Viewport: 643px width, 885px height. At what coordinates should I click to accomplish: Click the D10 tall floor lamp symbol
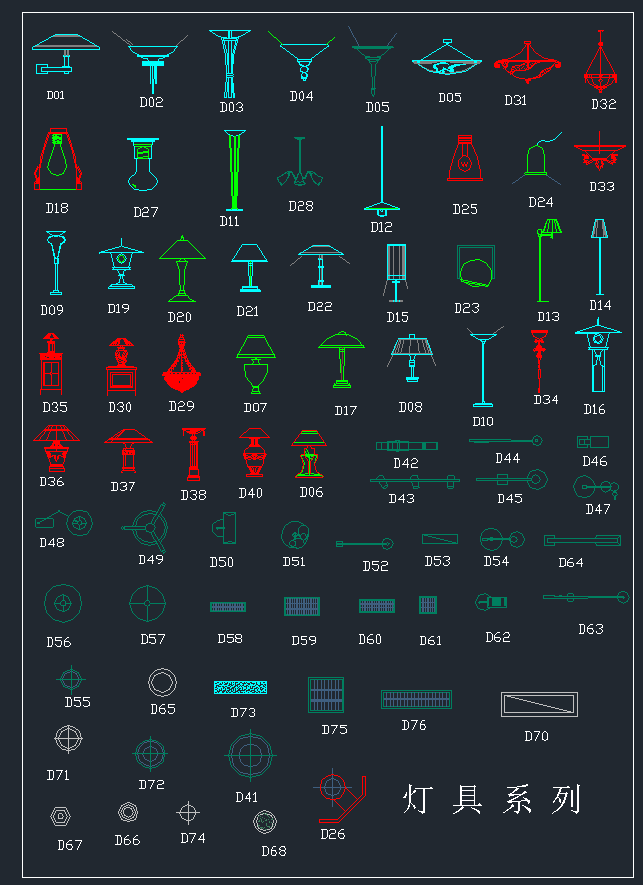(483, 368)
